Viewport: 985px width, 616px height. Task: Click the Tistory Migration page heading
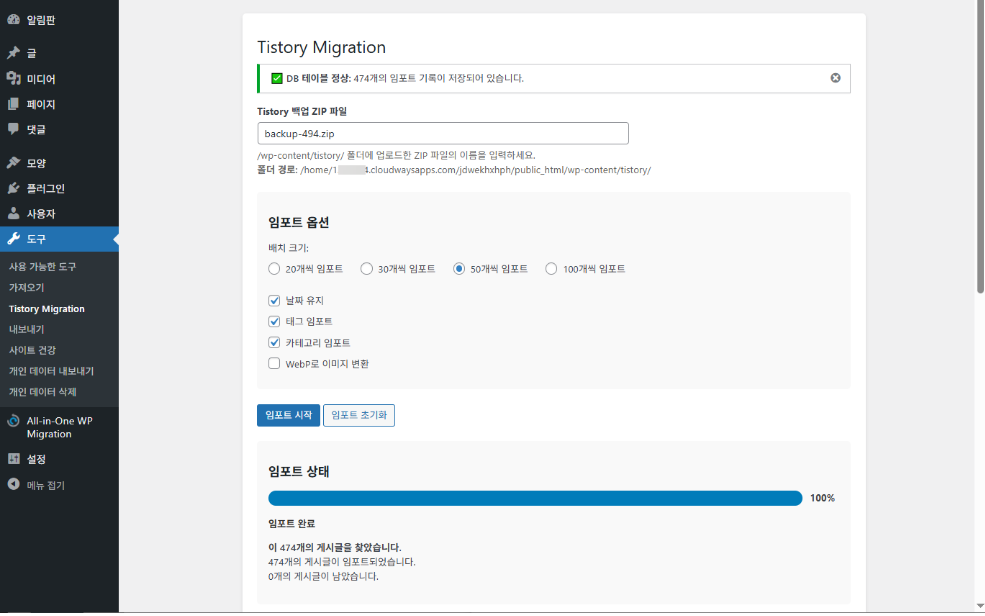321,47
